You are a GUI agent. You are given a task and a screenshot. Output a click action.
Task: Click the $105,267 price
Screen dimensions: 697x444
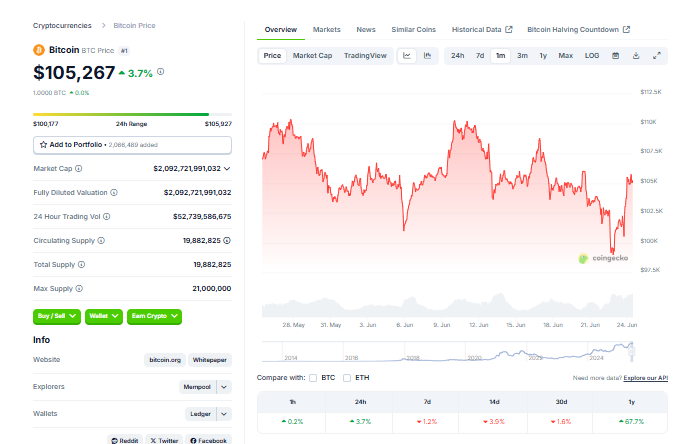point(74,73)
